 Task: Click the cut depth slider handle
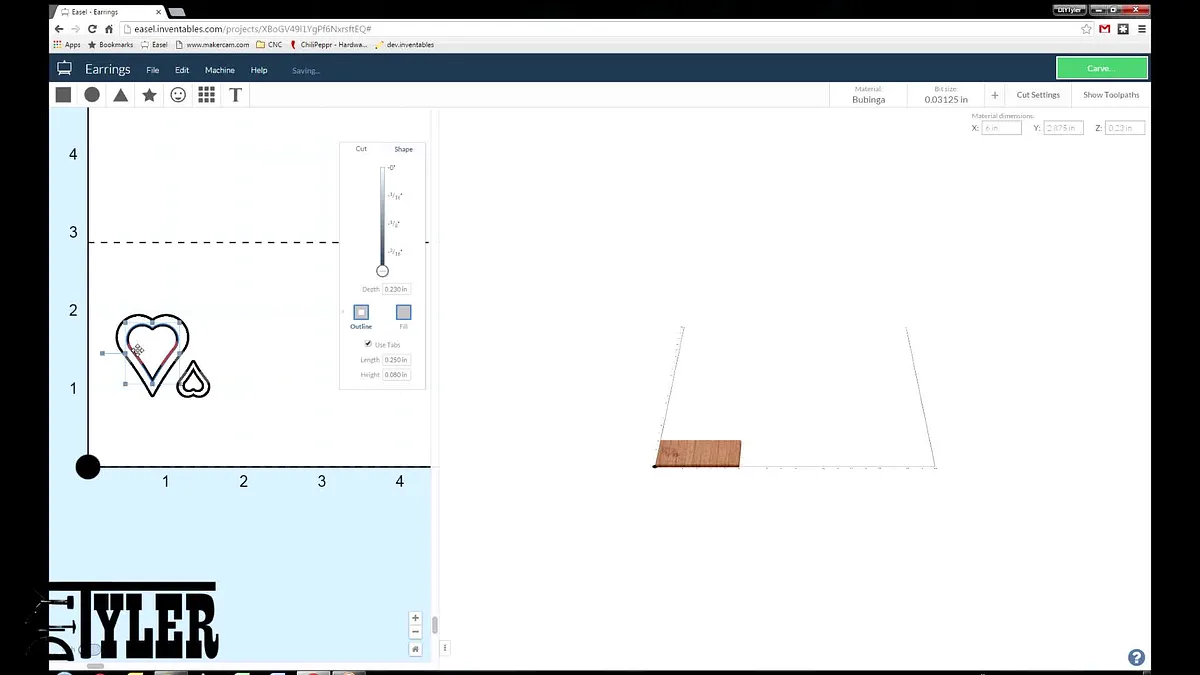tap(382, 271)
